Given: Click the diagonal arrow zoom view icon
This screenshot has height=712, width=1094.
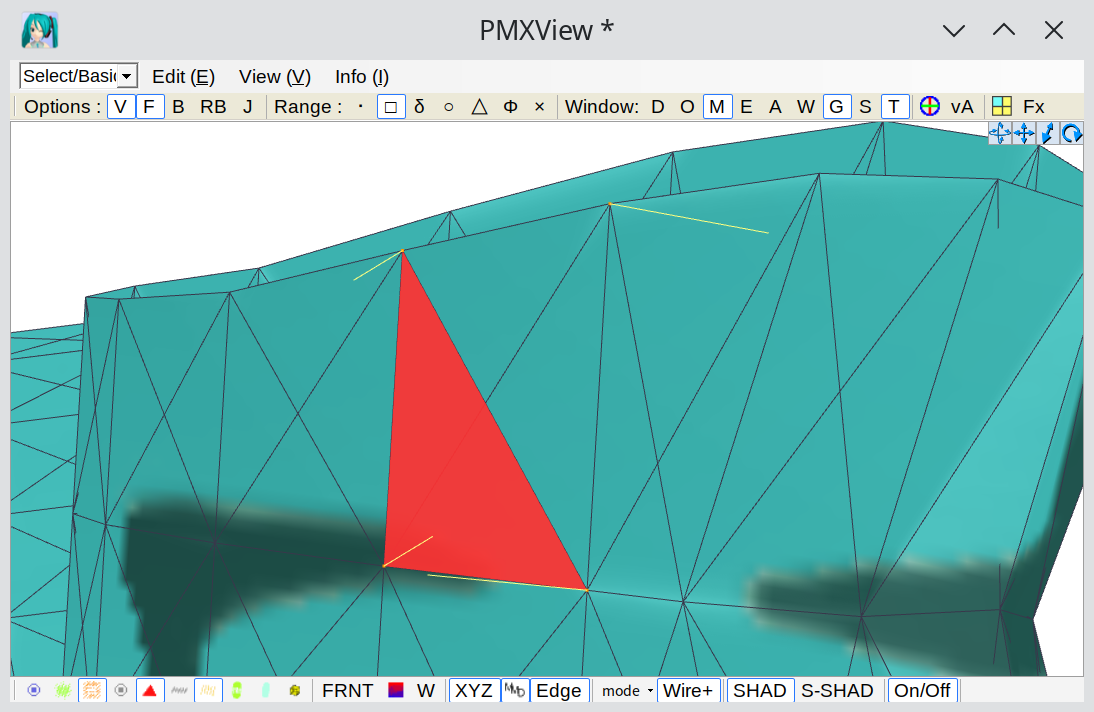Looking at the screenshot, I should (x=1047, y=133).
